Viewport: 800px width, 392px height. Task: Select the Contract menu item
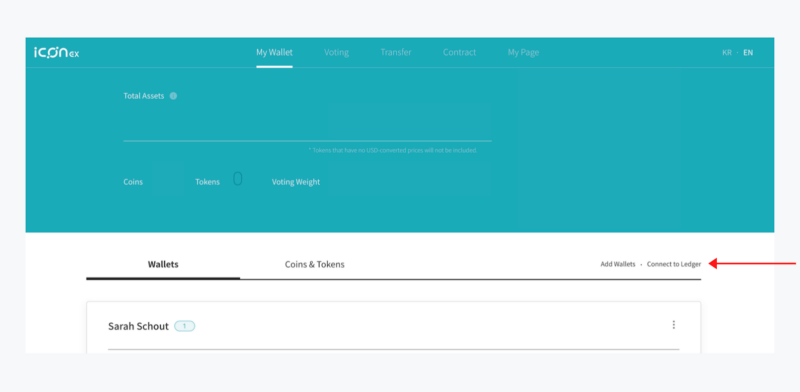[460, 53]
